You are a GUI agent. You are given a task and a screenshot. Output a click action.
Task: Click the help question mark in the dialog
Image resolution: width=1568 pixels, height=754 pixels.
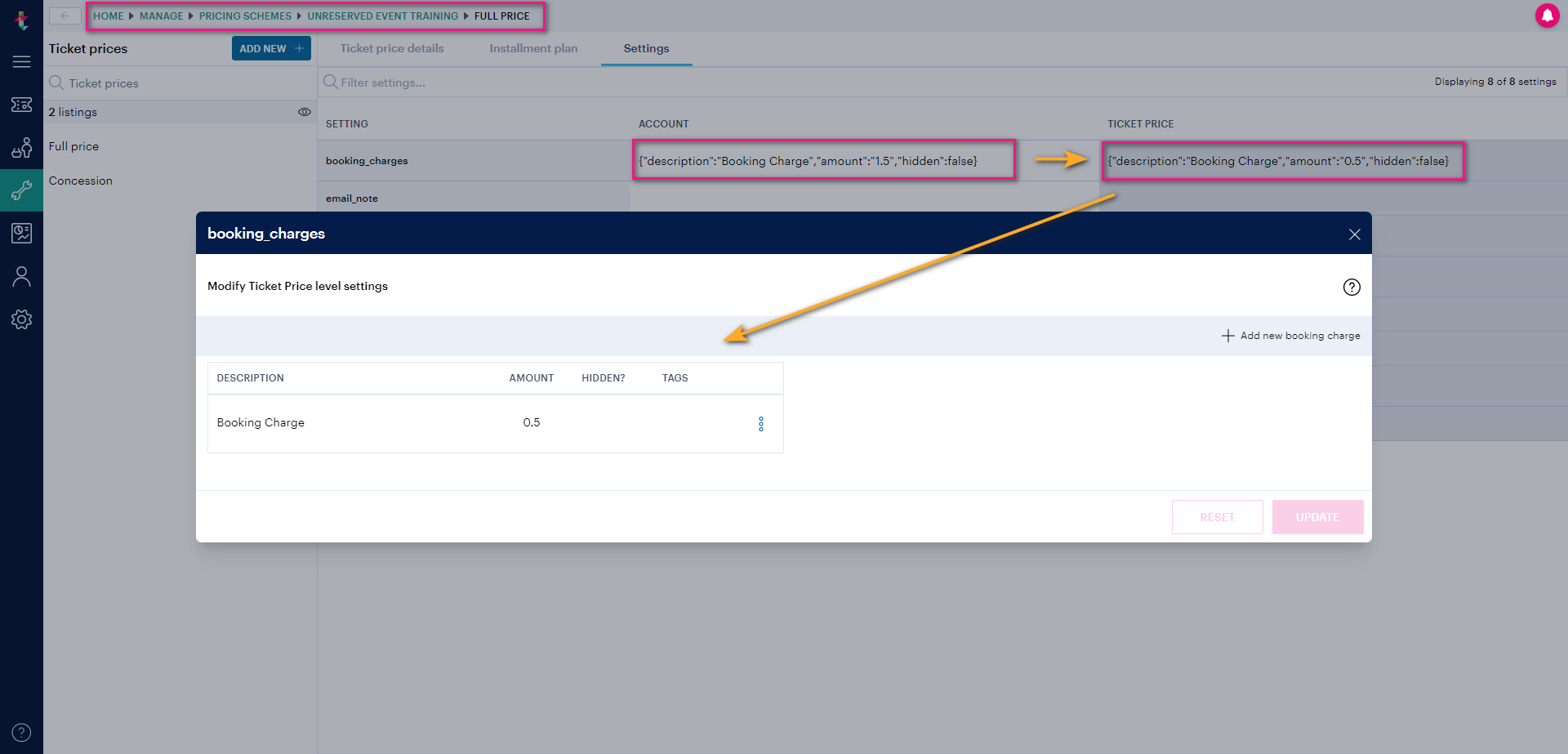click(x=1352, y=287)
